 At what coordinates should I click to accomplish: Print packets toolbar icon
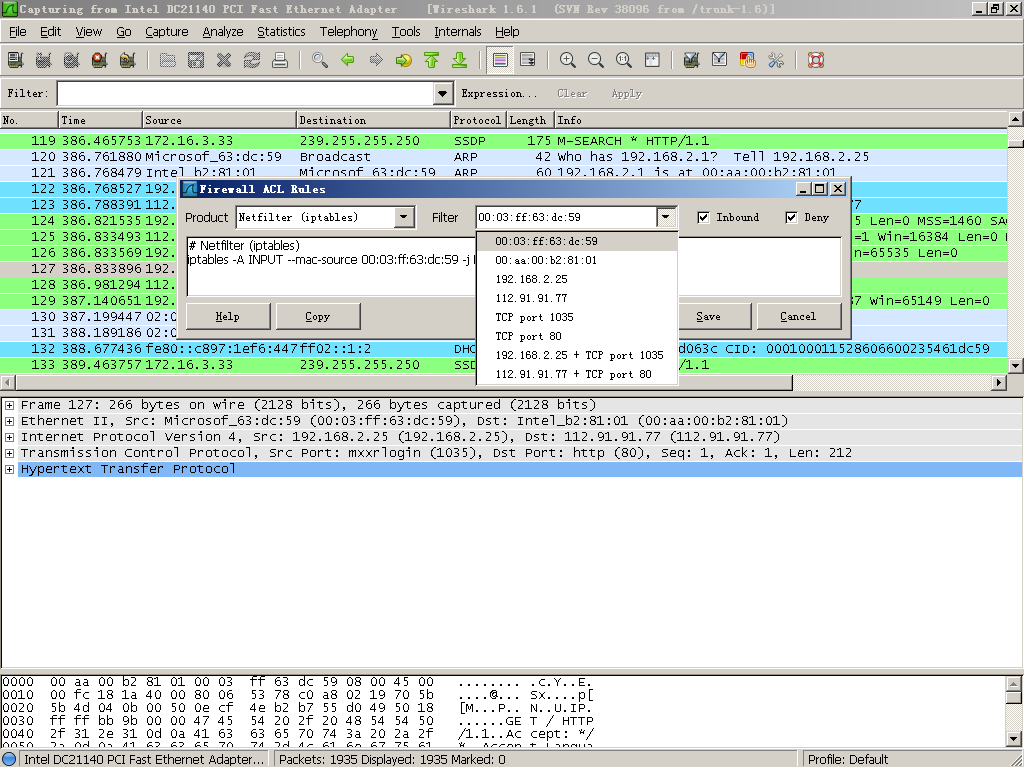click(x=280, y=60)
